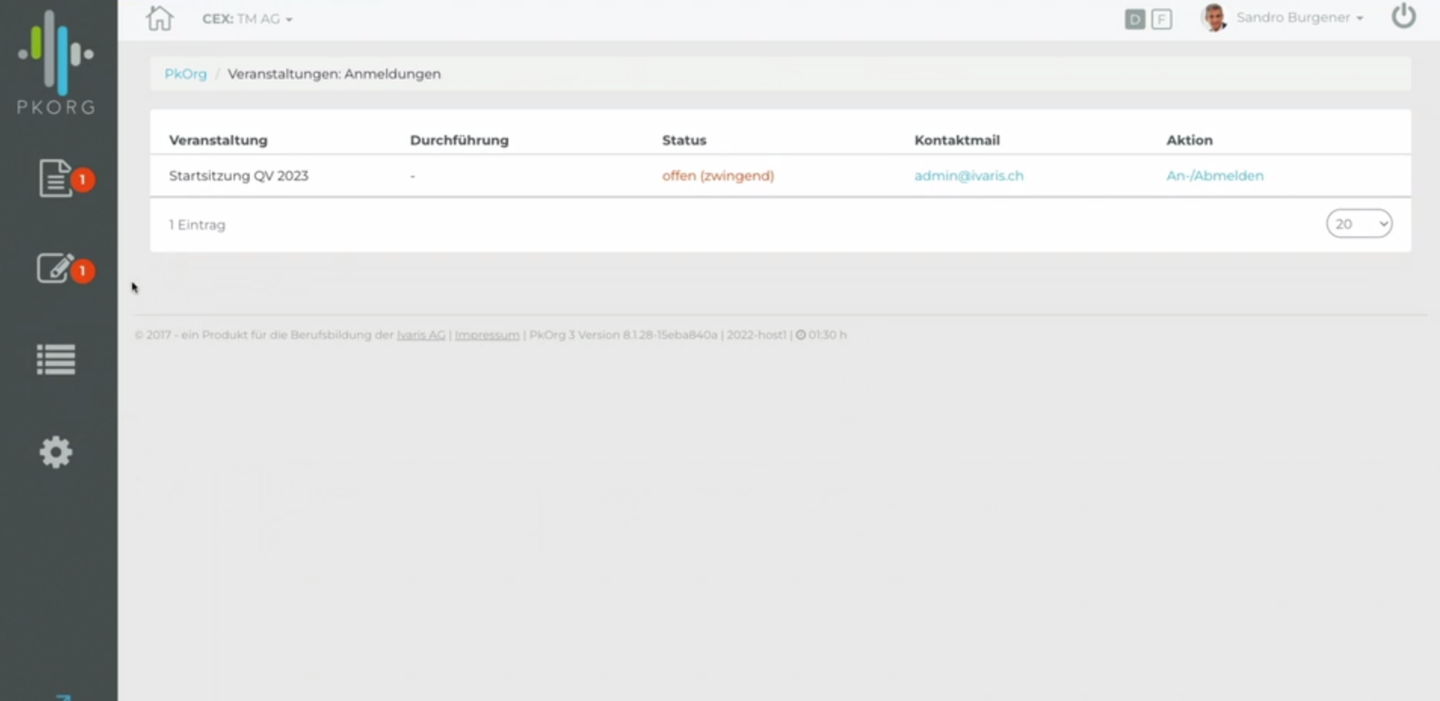This screenshot has width=1440, height=701.
Task: Go to the home page via house icon
Action: 159,18
